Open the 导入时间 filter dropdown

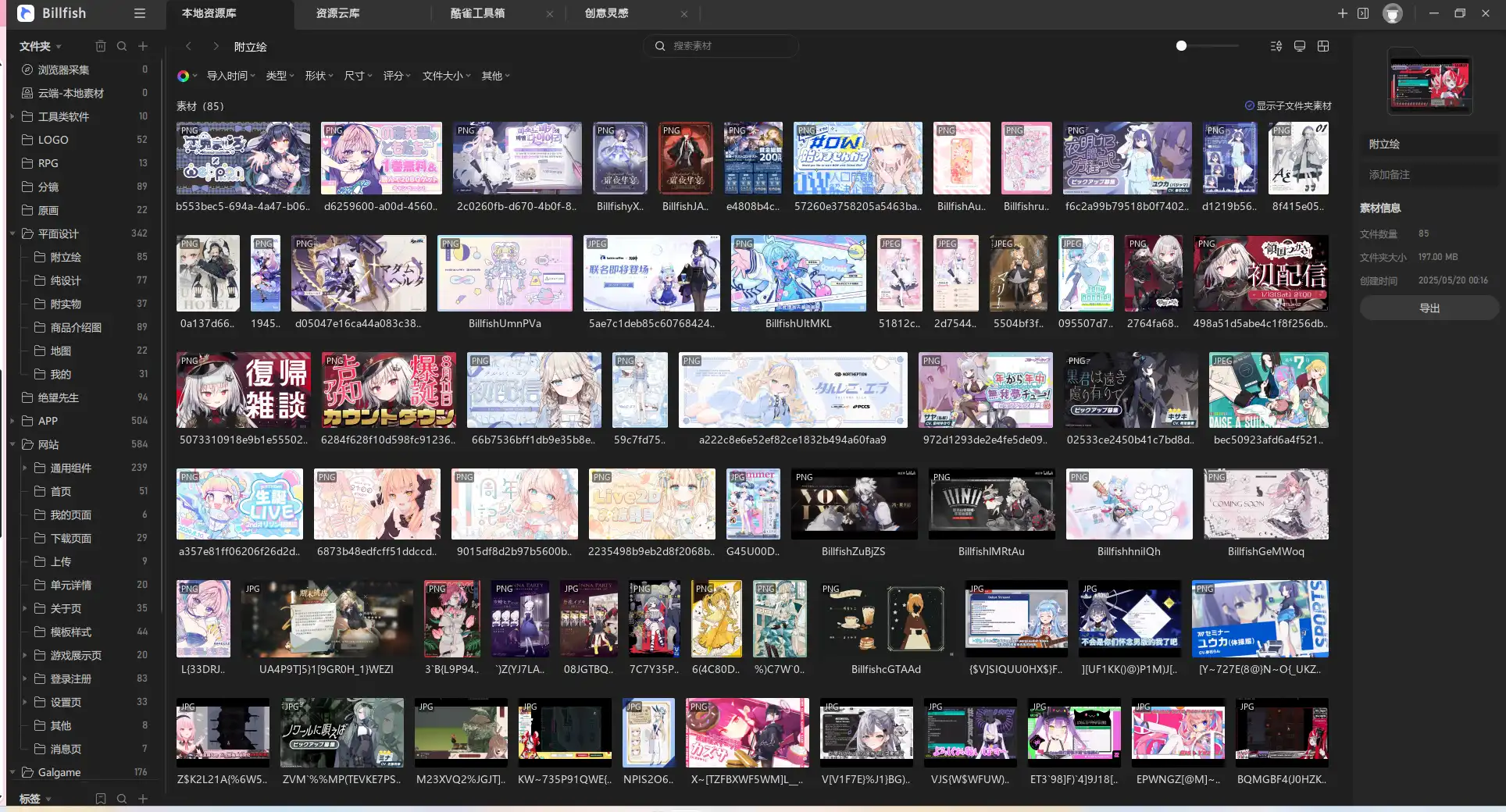pos(230,76)
